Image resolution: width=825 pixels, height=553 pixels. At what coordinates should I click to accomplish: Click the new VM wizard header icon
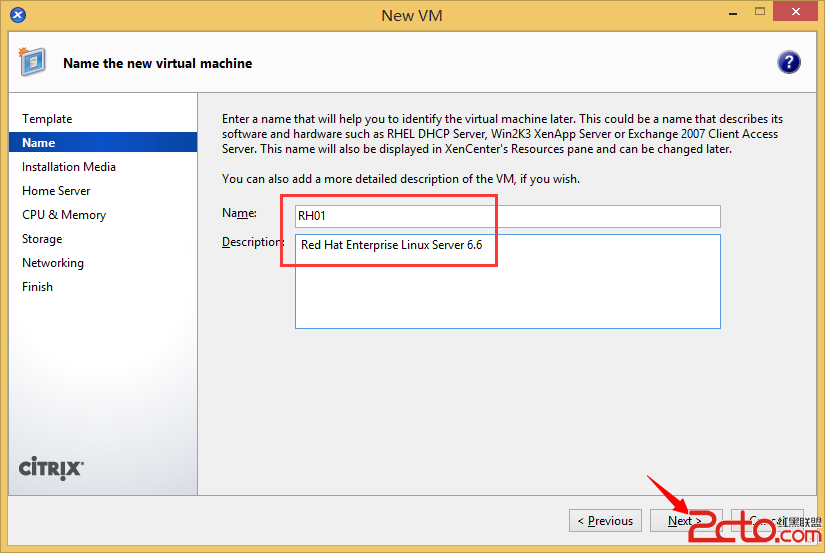pyautogui.click(x=32, y=62)
